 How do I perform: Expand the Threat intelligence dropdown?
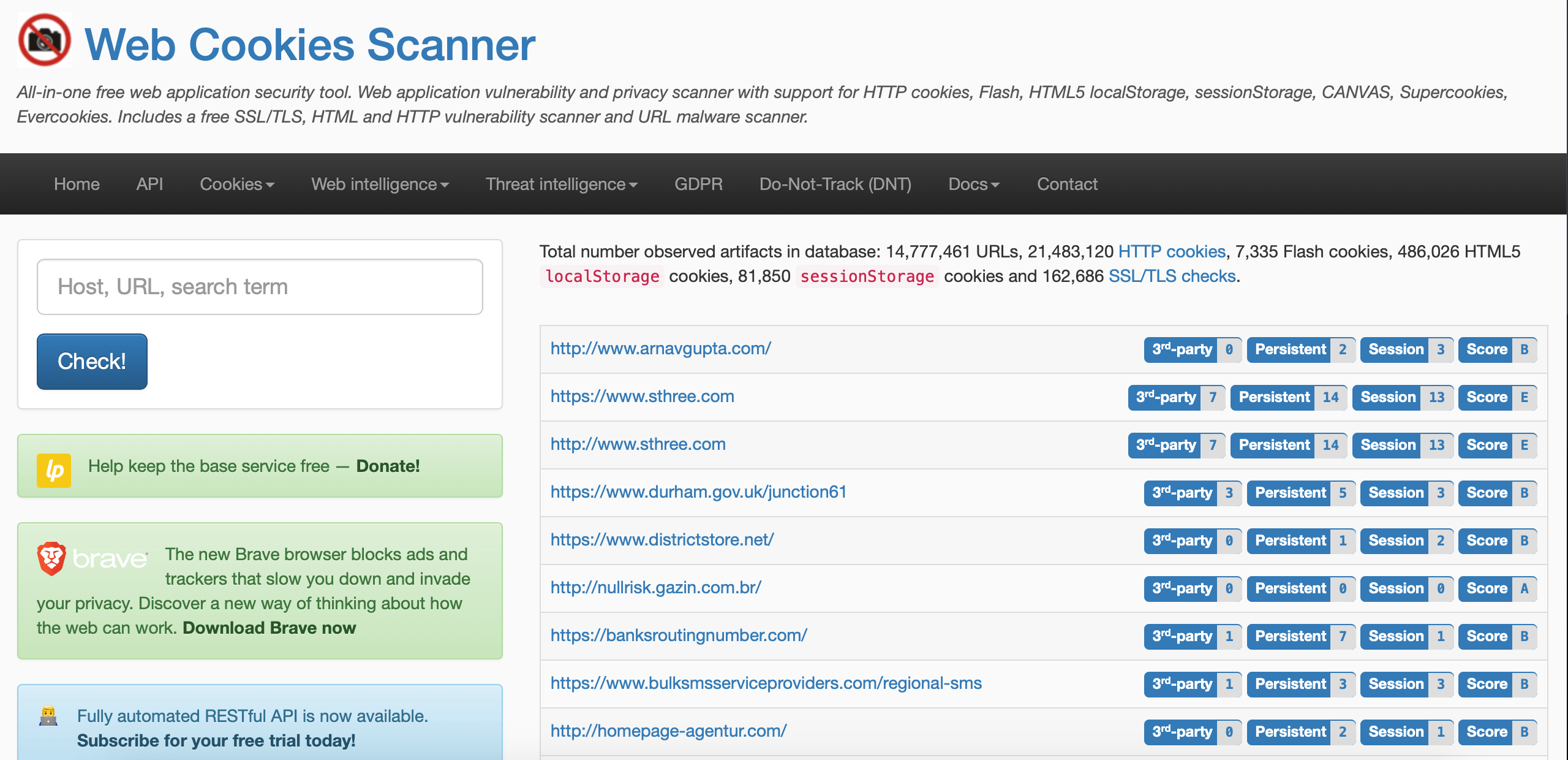[561, 184]
